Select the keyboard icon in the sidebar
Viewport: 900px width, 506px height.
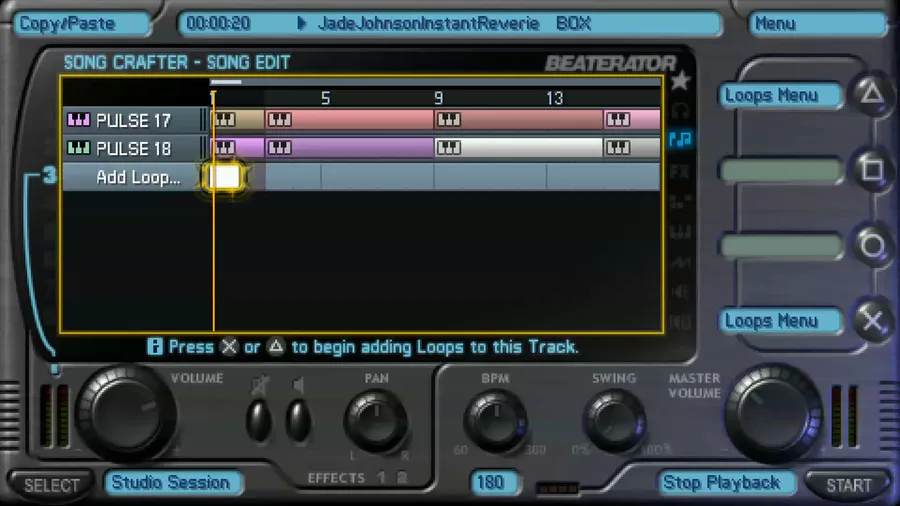point(680,232)
